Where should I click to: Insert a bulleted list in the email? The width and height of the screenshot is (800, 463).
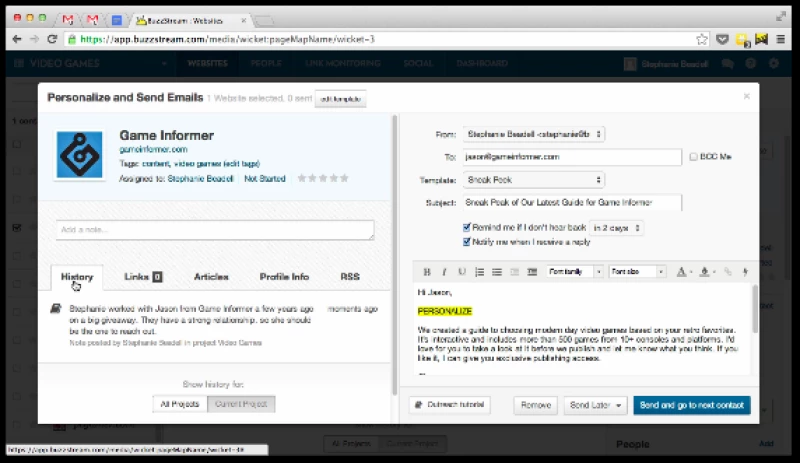tap(497, 271)
